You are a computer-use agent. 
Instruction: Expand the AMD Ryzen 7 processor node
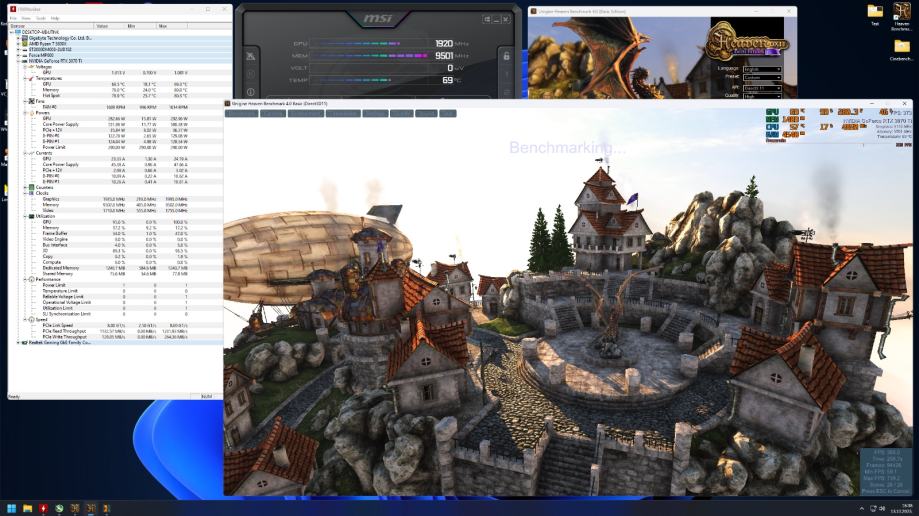(x=18, y=44)
